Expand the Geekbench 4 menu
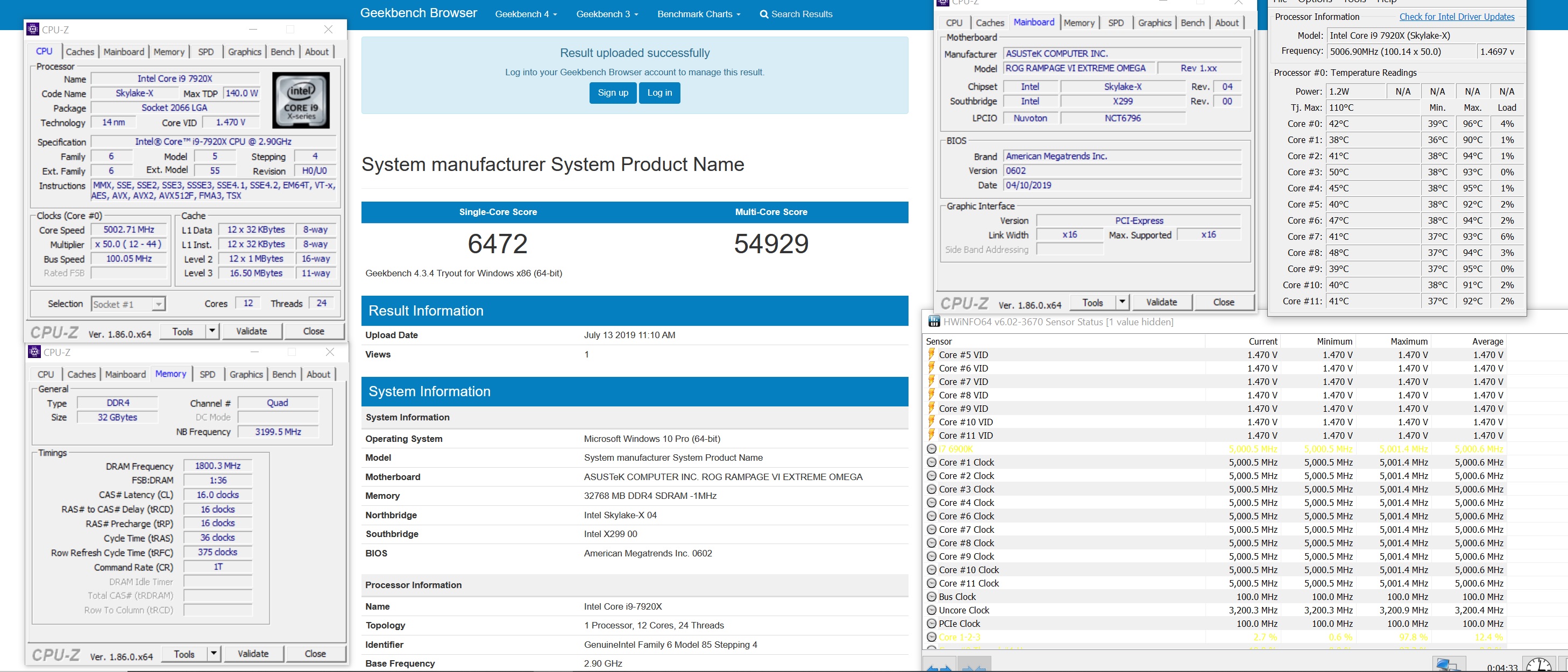1568x672 pixels. [526, 14]
